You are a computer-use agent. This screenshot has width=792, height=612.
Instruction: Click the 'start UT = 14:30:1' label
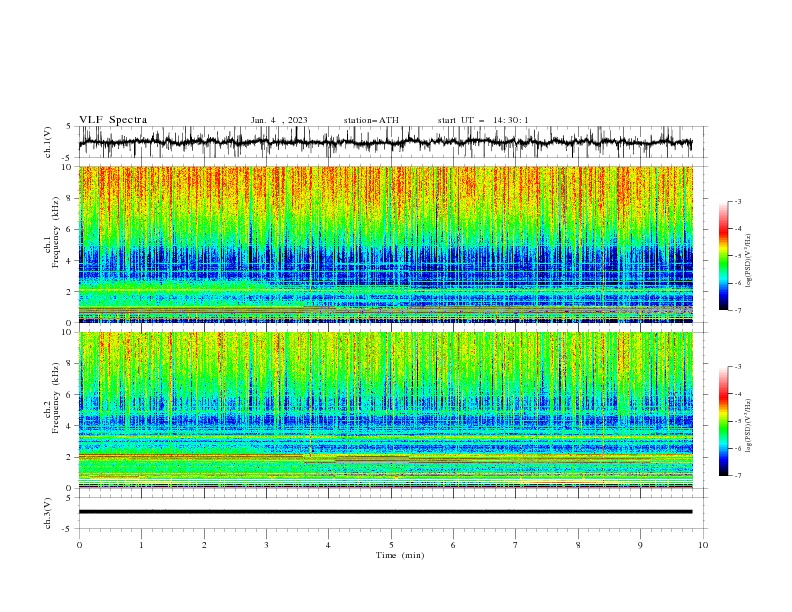(x=483, y=120)
